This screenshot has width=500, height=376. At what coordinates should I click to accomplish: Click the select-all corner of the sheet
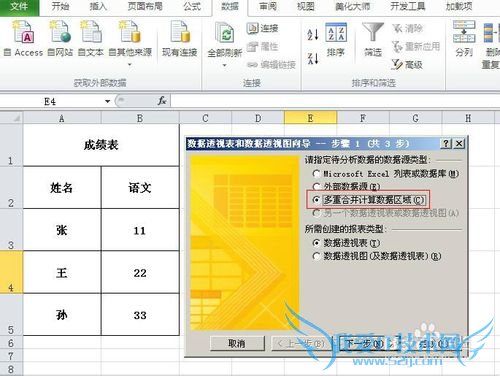coord(11,118)
